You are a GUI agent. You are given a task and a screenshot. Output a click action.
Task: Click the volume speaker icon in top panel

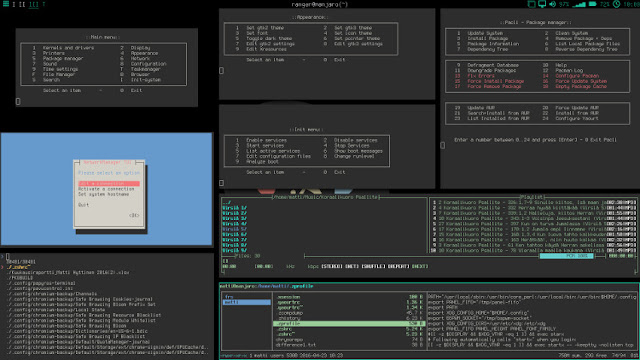553,4
